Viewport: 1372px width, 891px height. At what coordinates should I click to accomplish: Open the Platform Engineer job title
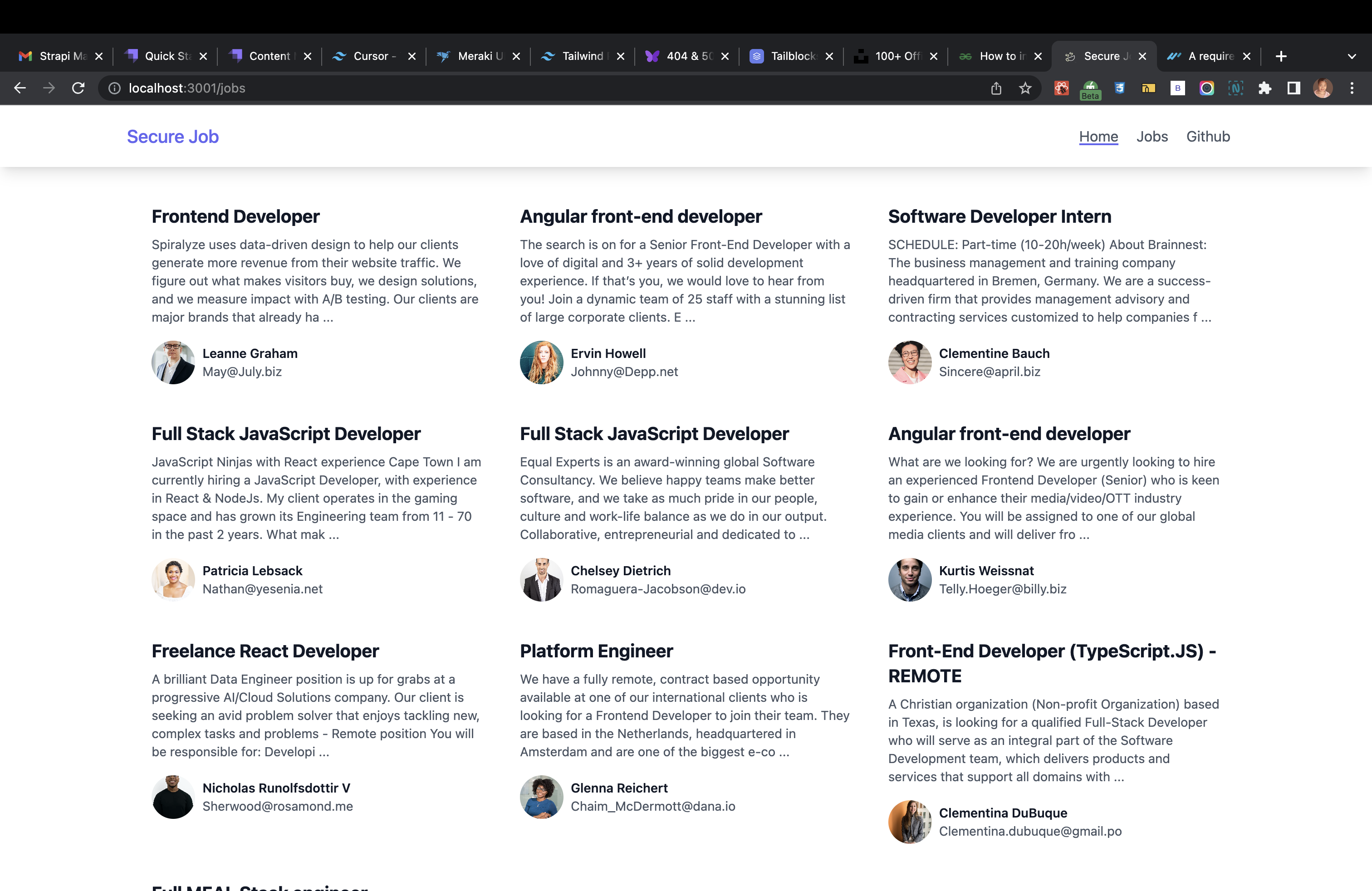[x=596, y=651]
